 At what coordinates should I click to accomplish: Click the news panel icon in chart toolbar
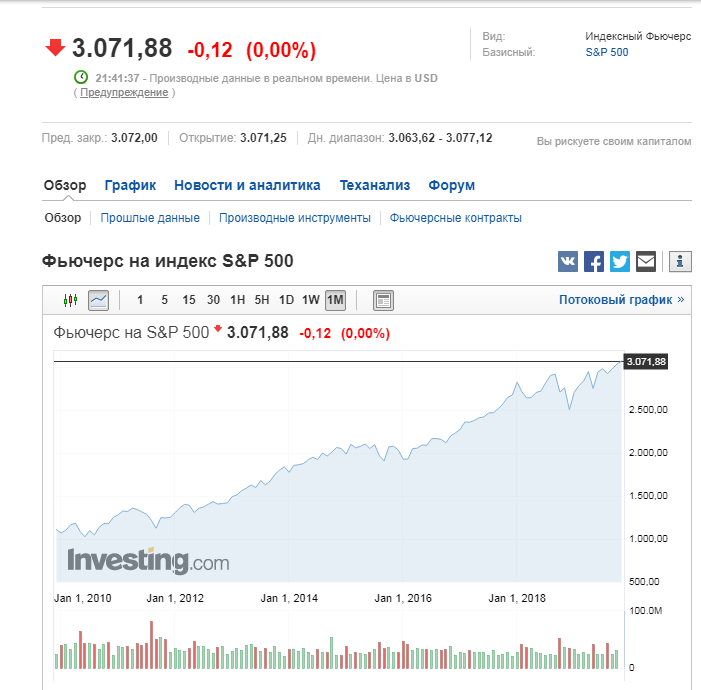point(383,299)
